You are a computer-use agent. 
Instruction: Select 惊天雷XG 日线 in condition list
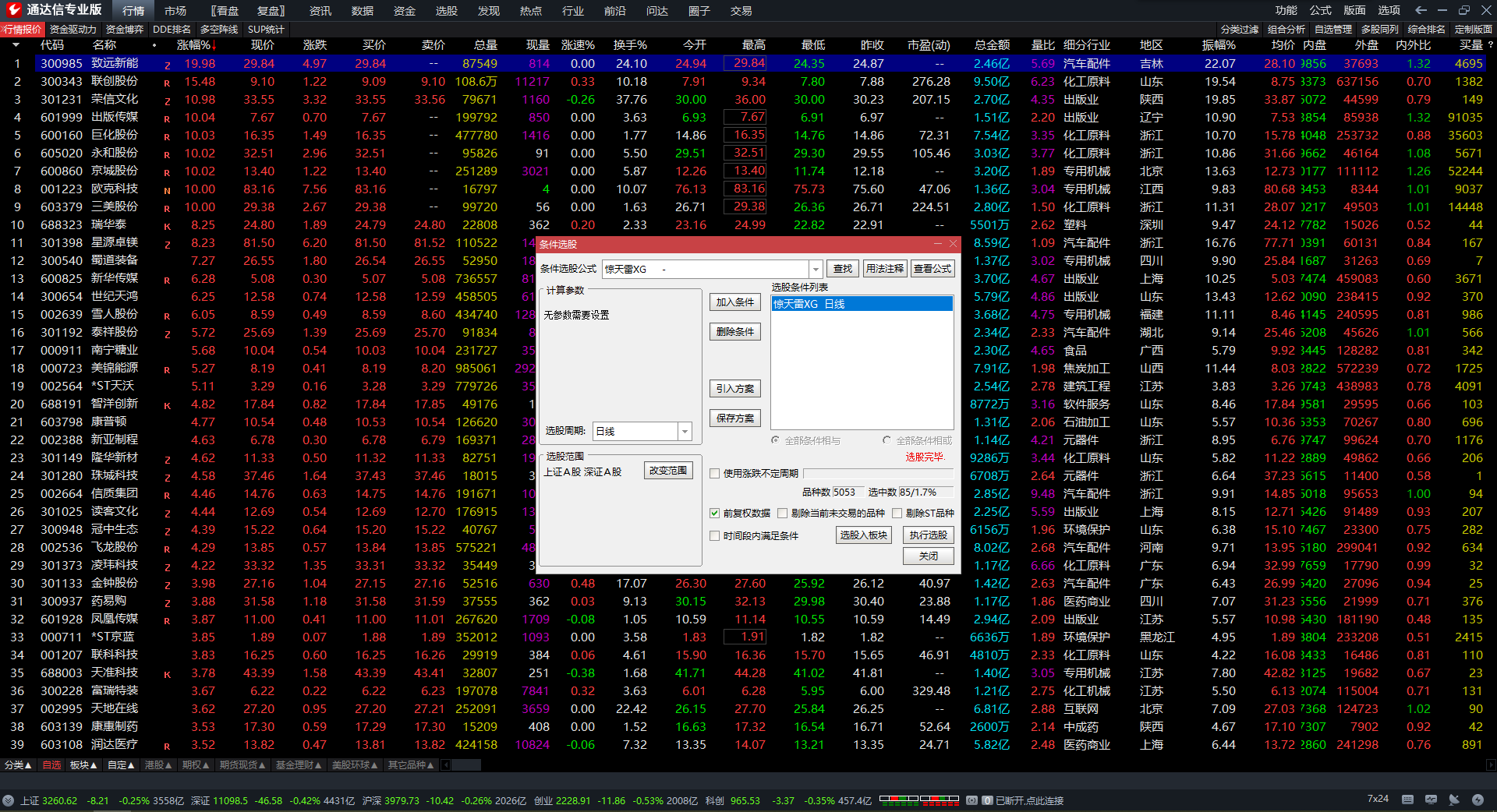[x=862, y=304]
